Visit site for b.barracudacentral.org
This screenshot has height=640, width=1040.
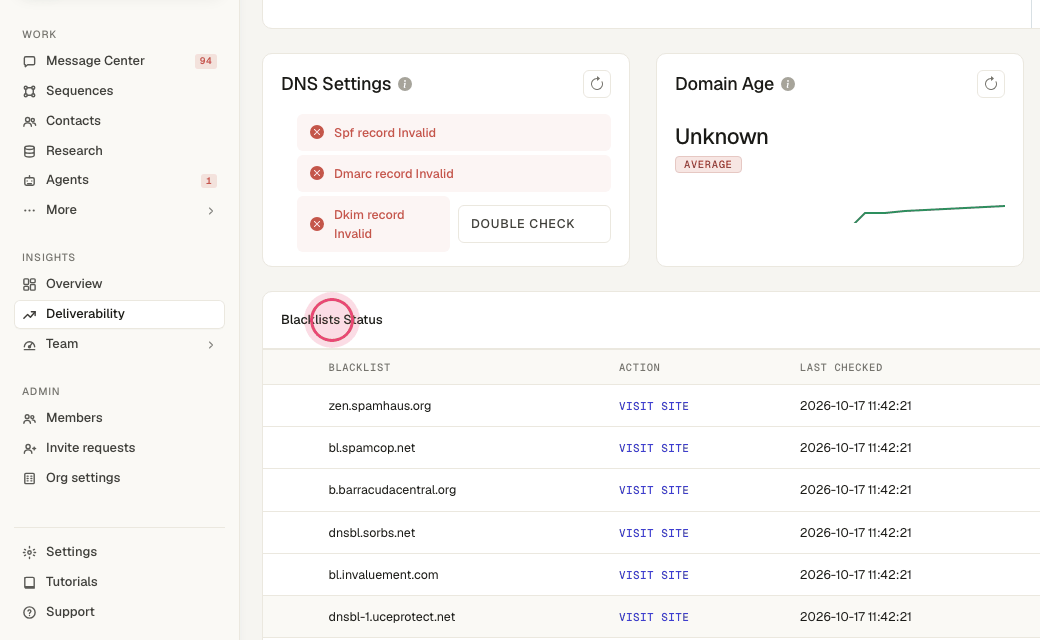654,490
